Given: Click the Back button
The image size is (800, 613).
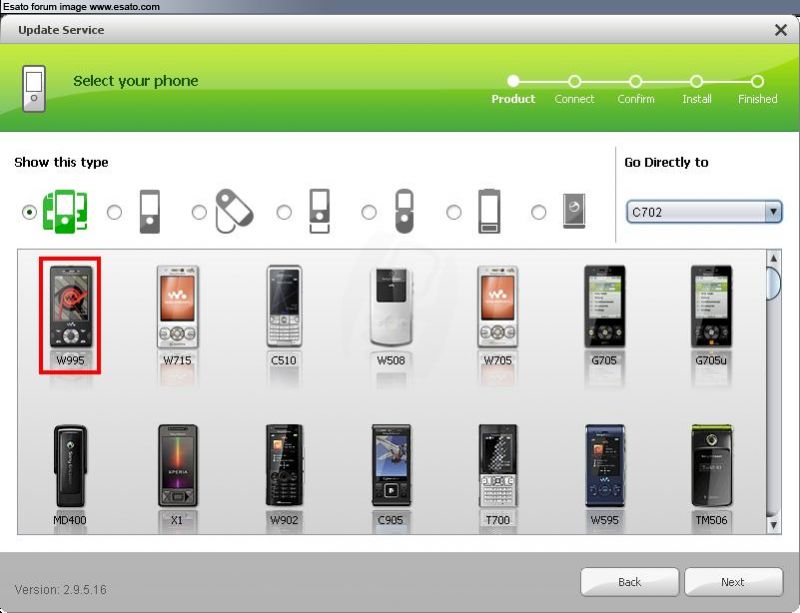Looking at the screenshot, I should click(630, 582).
